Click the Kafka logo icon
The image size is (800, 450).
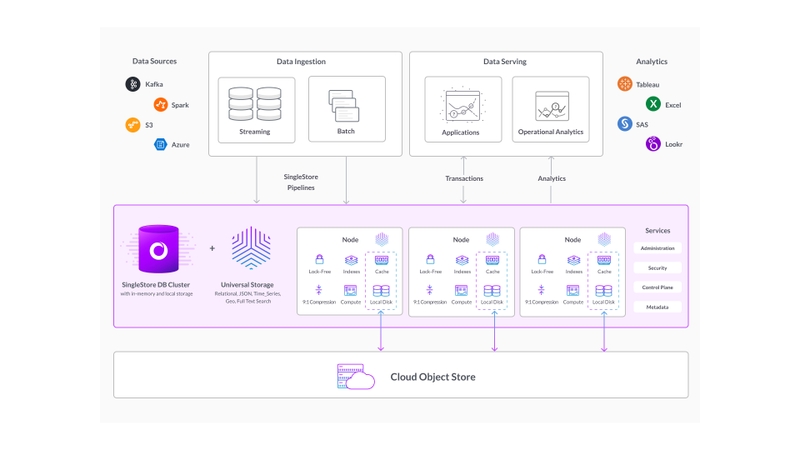coord(133,84)
